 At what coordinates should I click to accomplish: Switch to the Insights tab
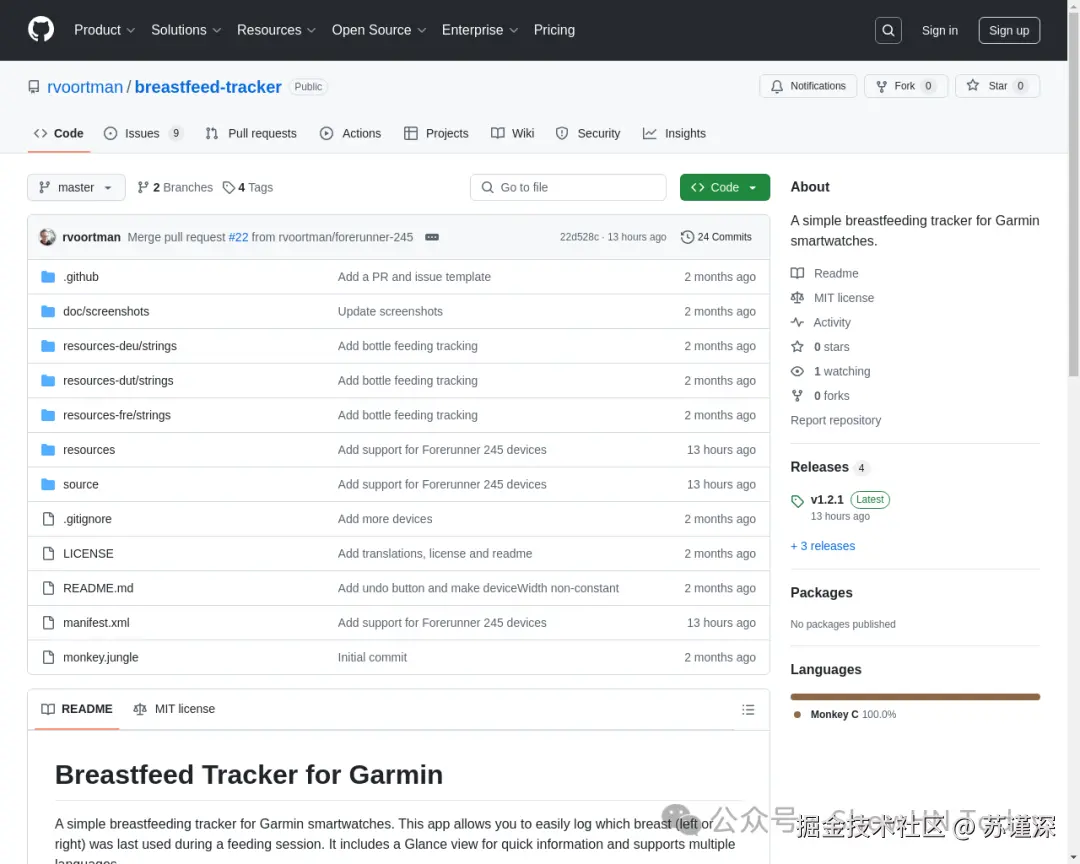pos(674,134)
